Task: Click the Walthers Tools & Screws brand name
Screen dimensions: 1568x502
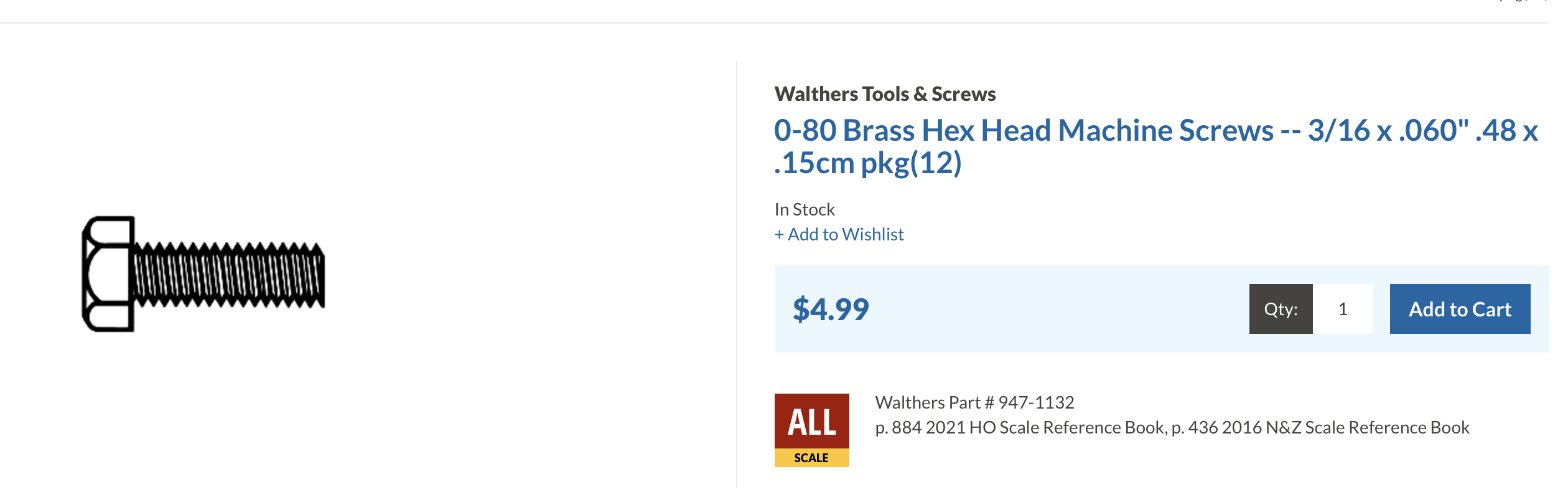Action: (885, 94)
